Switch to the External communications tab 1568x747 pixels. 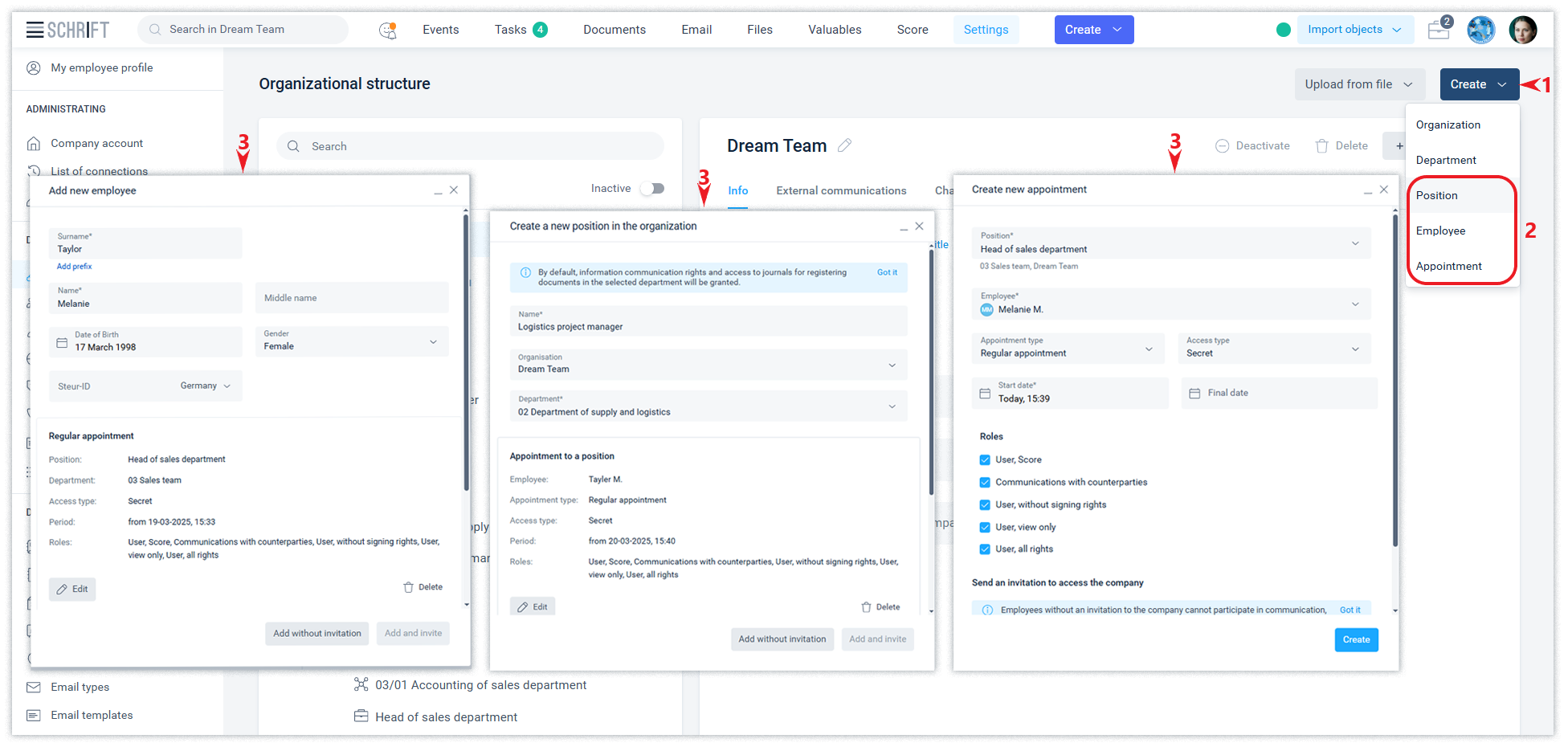click(841, 190)
